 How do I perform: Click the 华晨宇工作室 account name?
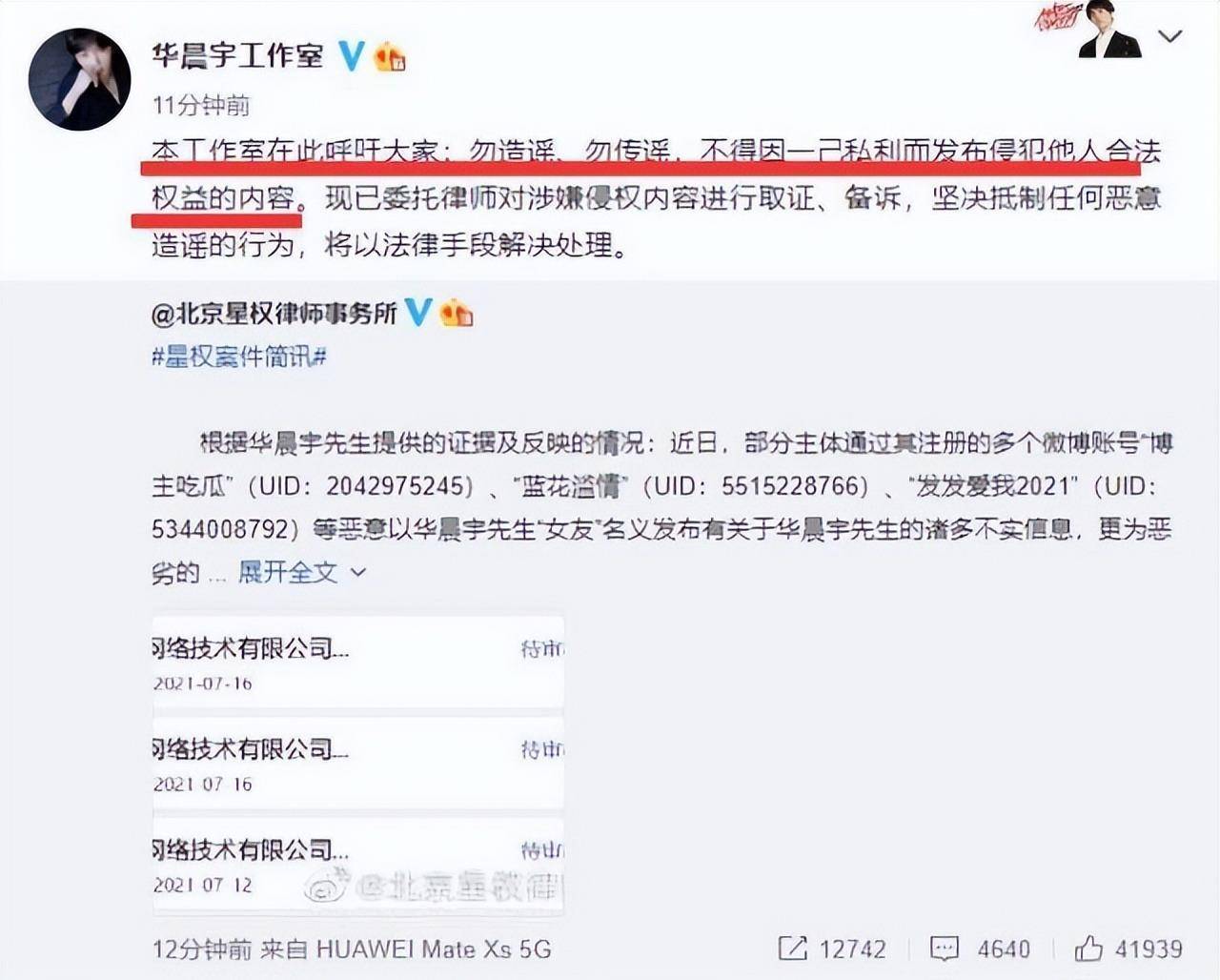coord(238,55)
